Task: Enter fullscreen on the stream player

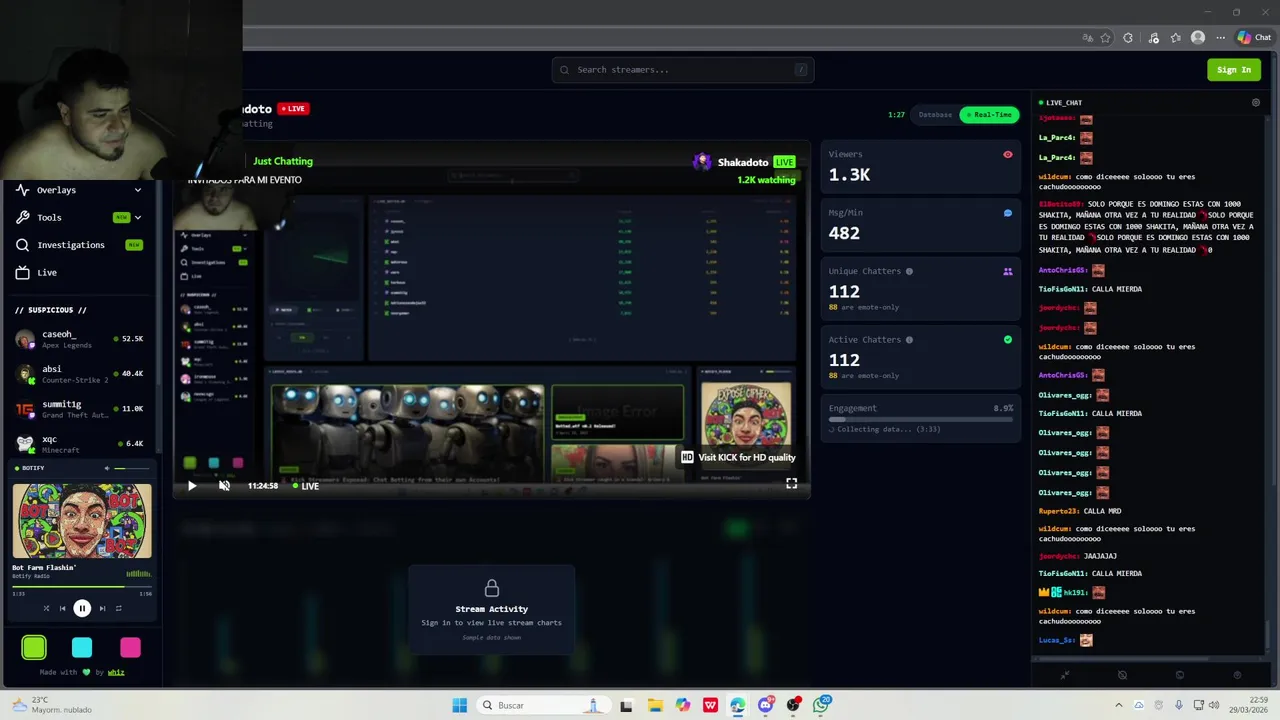Action: tap(791, 484)
